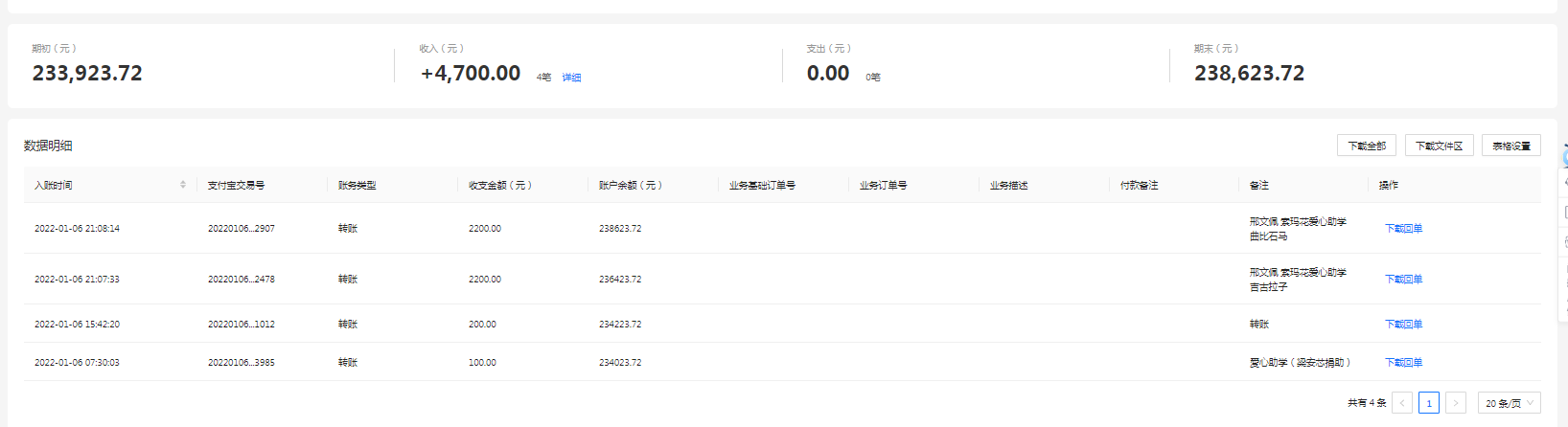This screenshot has width=1568, height=427.
Task: Click the 数据明细 section title
Action: pos(48,146)
